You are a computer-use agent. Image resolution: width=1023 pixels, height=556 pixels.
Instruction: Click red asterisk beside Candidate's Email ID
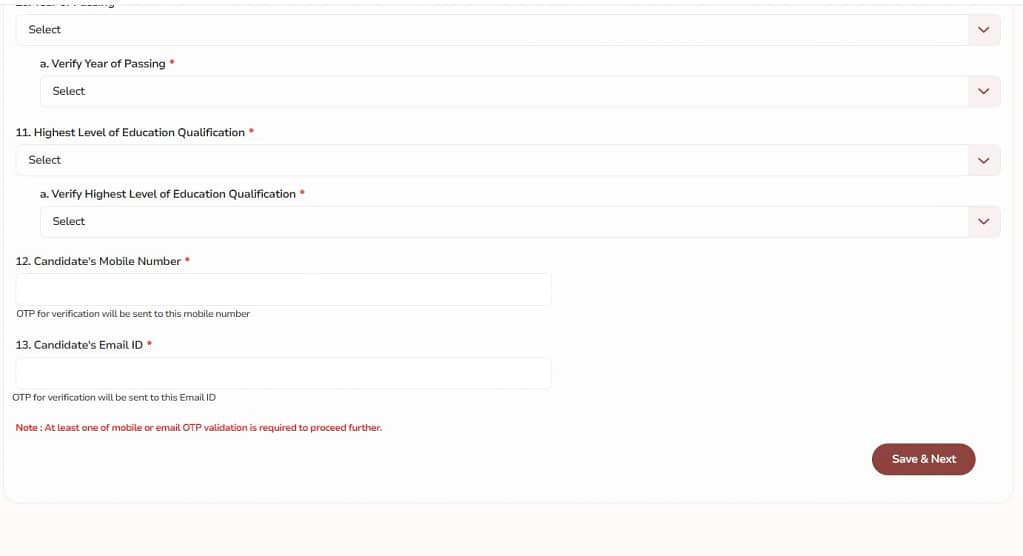tap(150, 344)
